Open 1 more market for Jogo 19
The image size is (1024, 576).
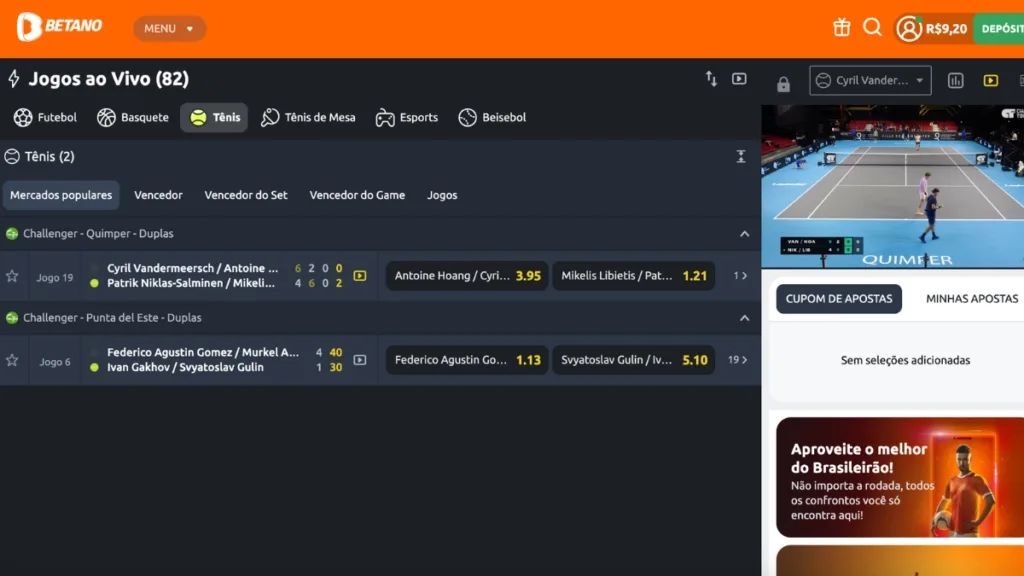[740, 276]
